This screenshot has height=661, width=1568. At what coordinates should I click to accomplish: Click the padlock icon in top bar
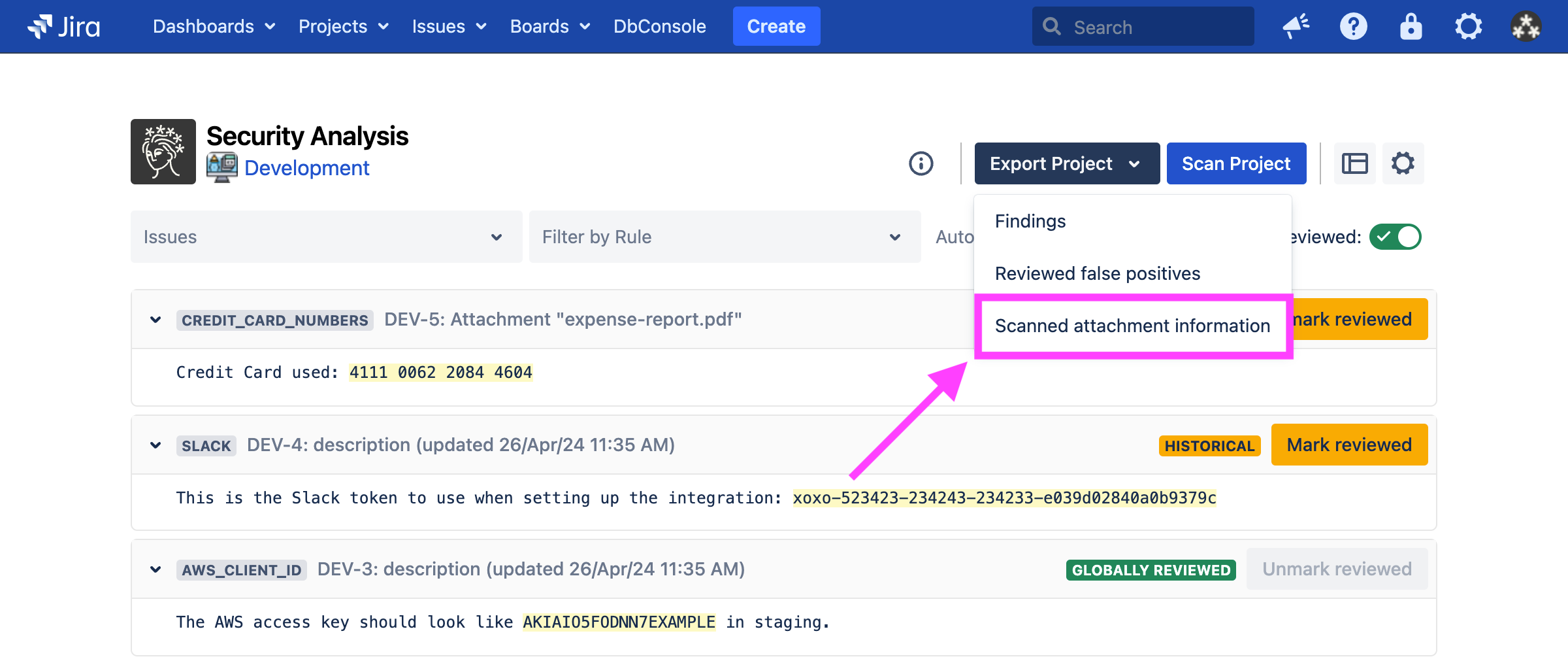click(x=1411, y=27)
